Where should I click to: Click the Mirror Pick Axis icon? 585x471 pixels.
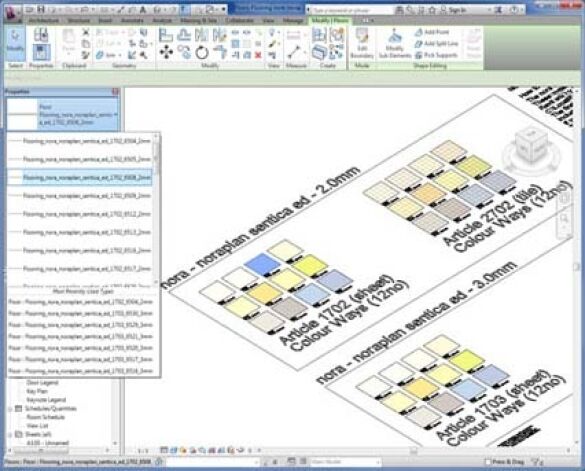click(202, 35)
